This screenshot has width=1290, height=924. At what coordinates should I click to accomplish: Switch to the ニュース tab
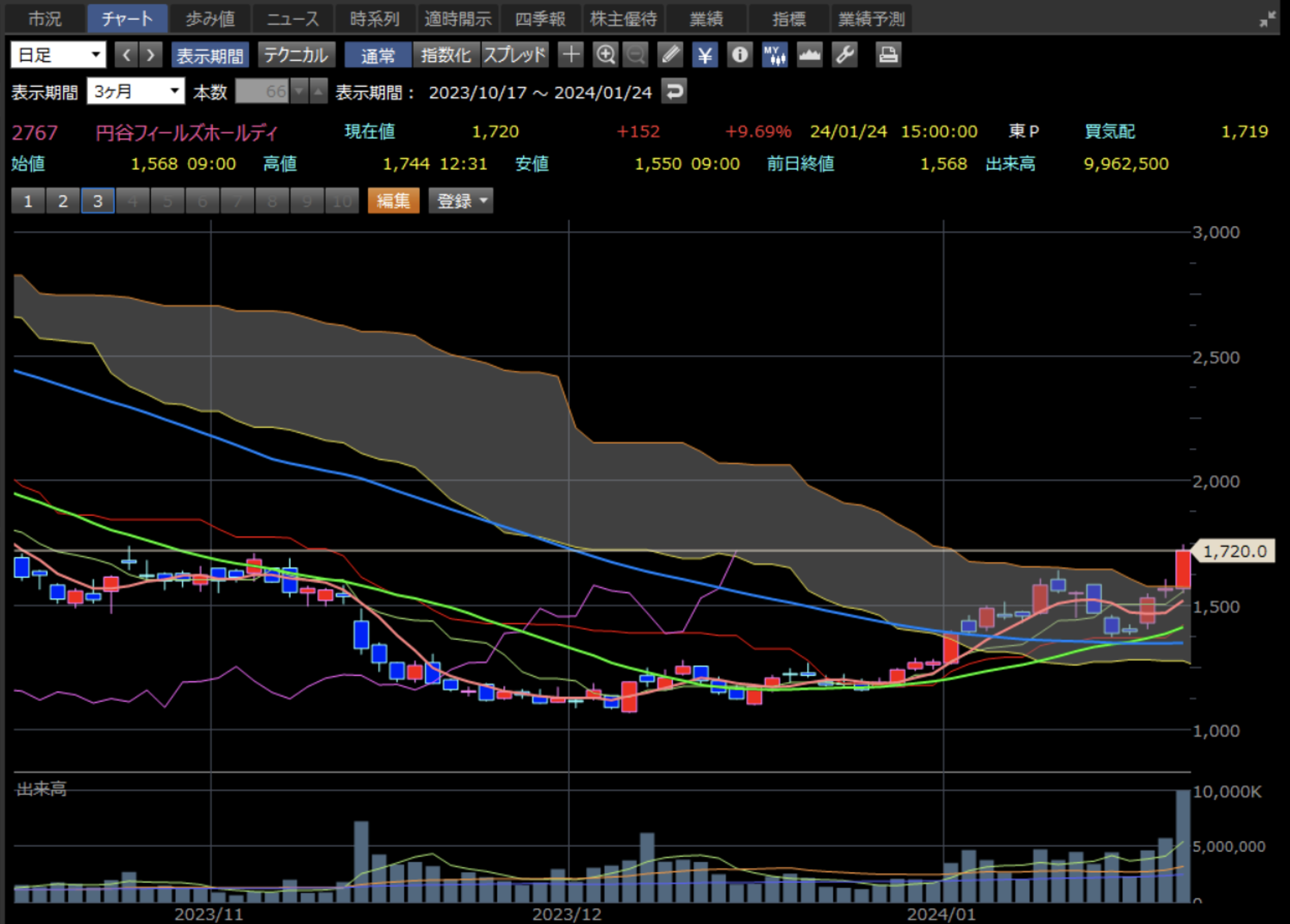293,19
